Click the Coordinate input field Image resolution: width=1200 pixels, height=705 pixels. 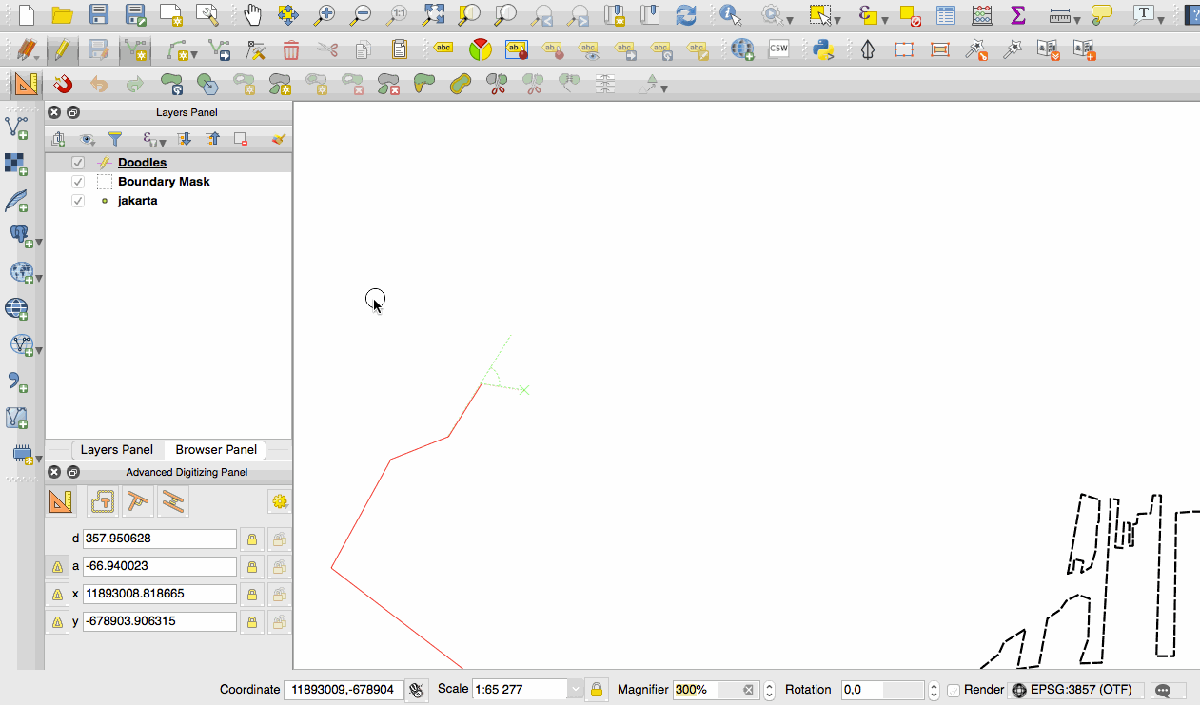344,690
